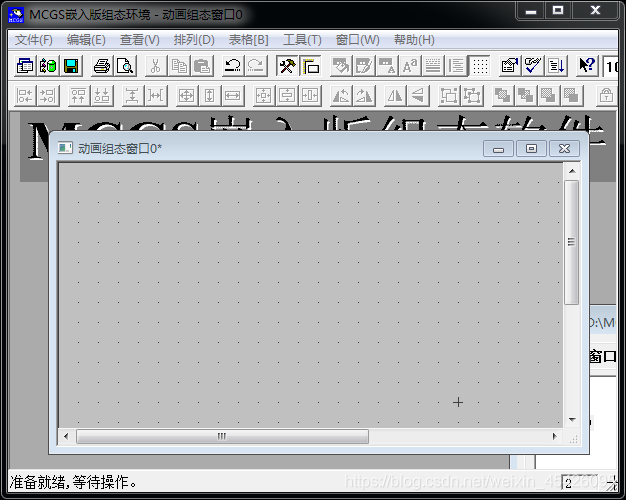Click the align top edges icon
626x500 pixels.
(x=79, y=96)
